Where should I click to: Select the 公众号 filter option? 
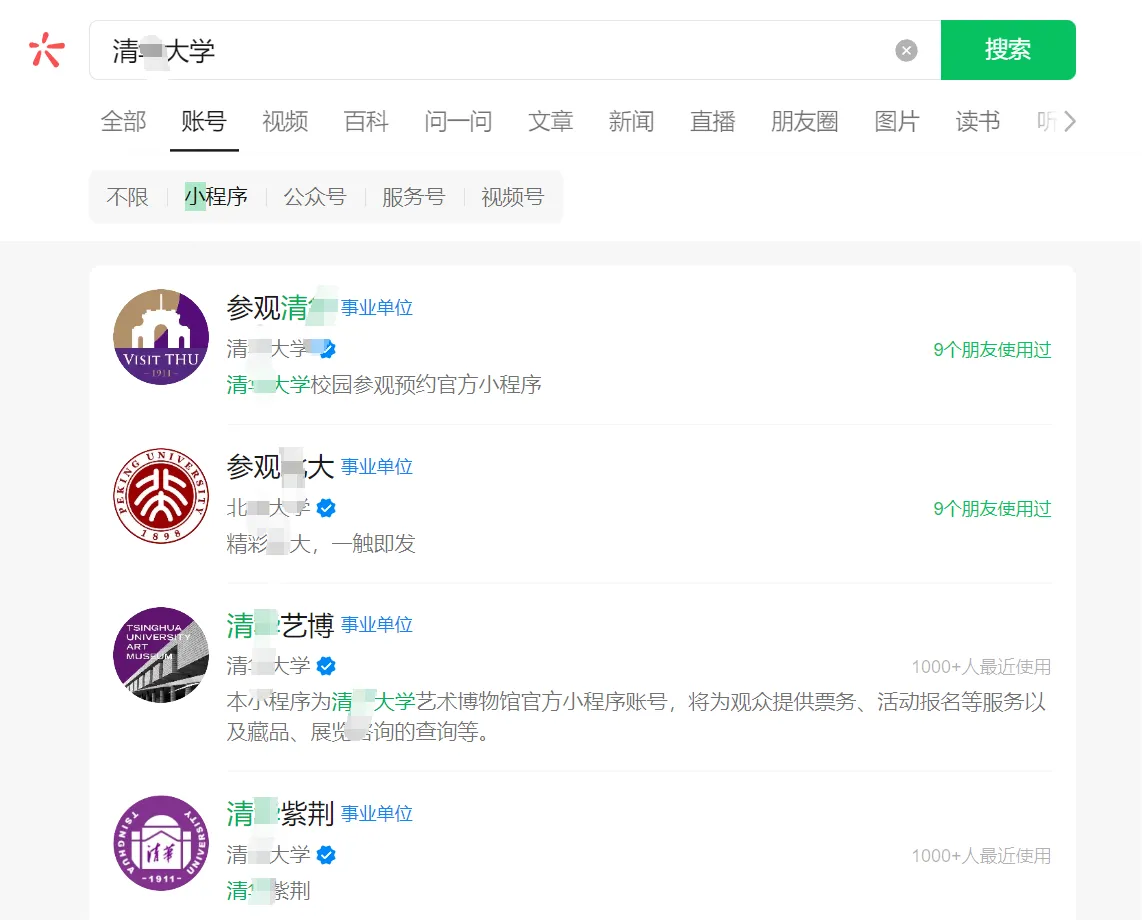(315, 197)
